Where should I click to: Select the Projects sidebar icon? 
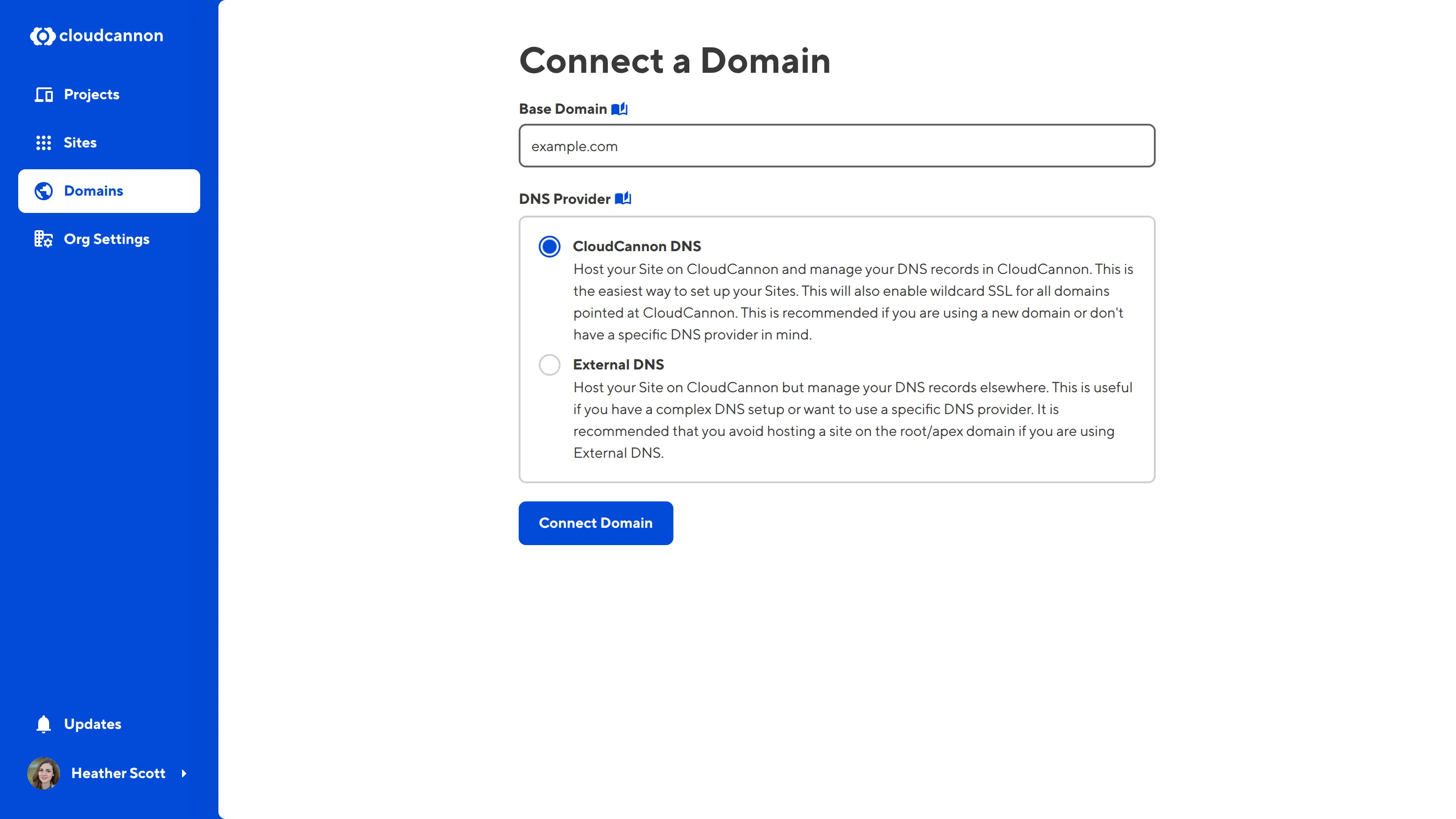[44, 94]
